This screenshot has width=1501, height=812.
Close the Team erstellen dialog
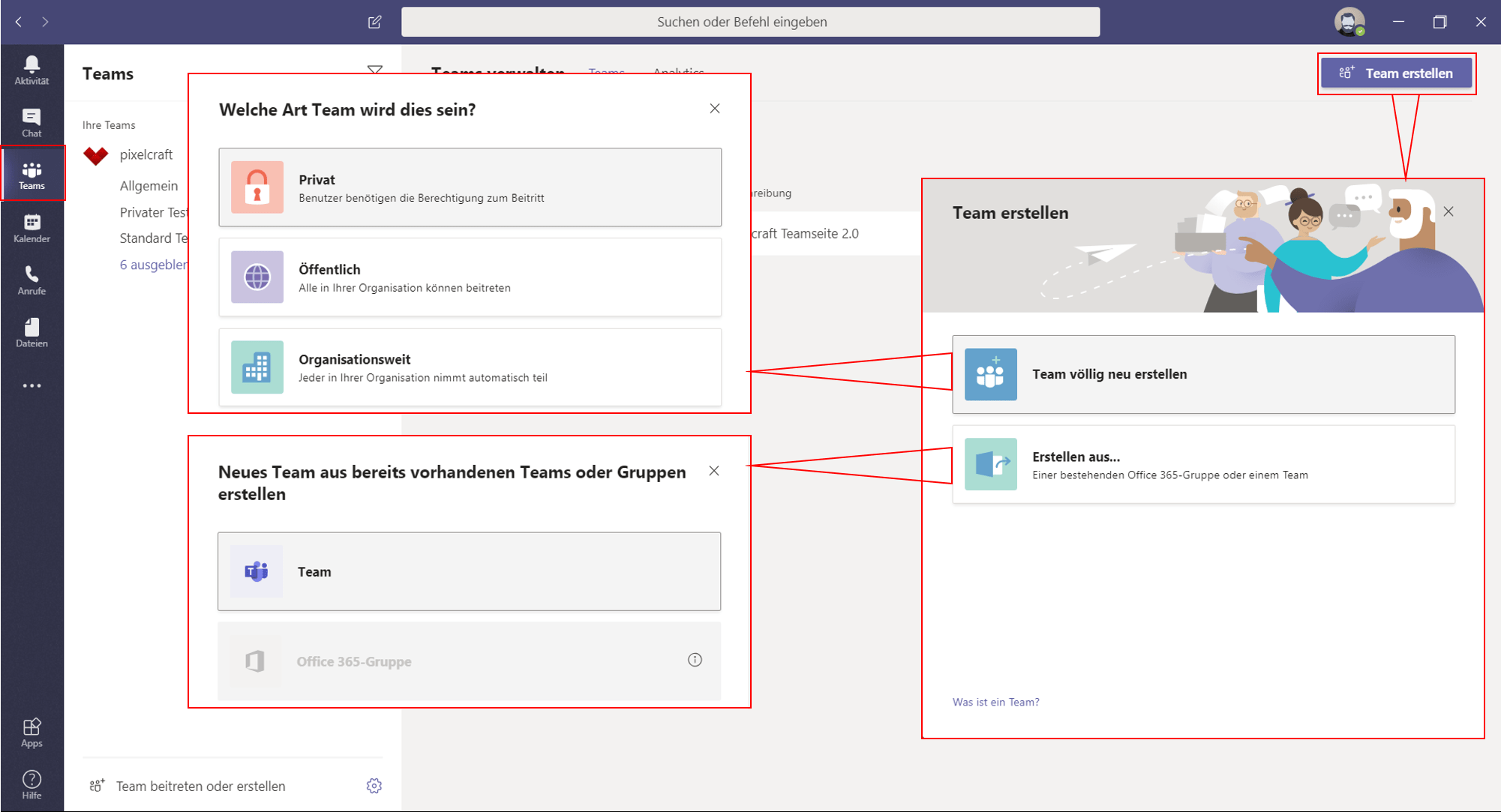(x=1448, y=211)
